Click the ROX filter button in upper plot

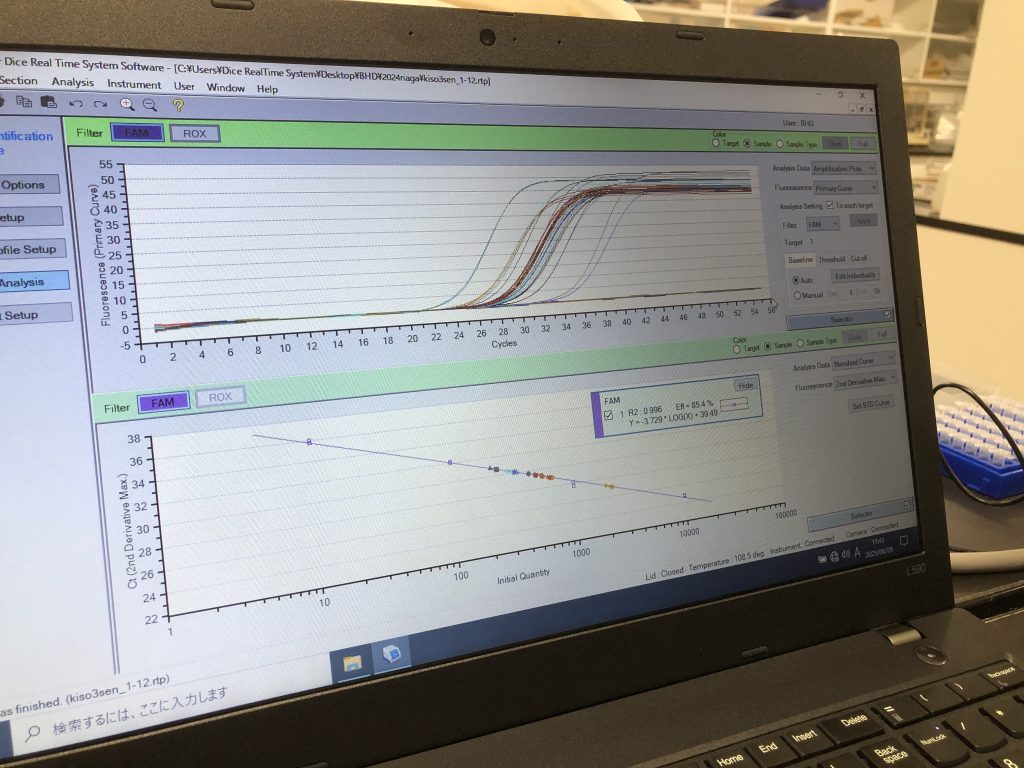point(194,133)
